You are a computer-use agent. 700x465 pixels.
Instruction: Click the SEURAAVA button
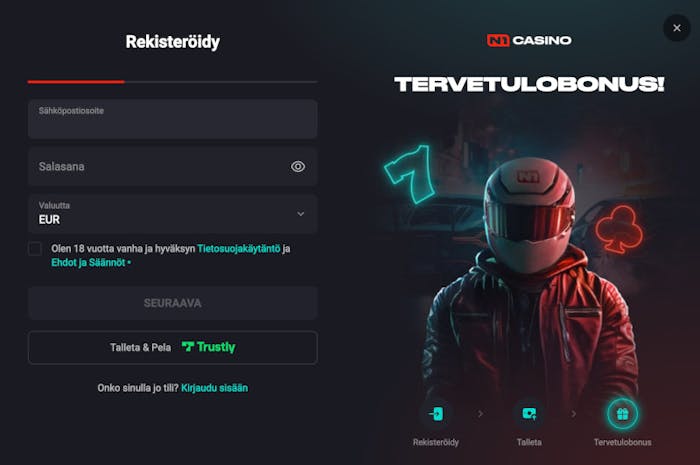pyautogui.click(x=173, y=303)
